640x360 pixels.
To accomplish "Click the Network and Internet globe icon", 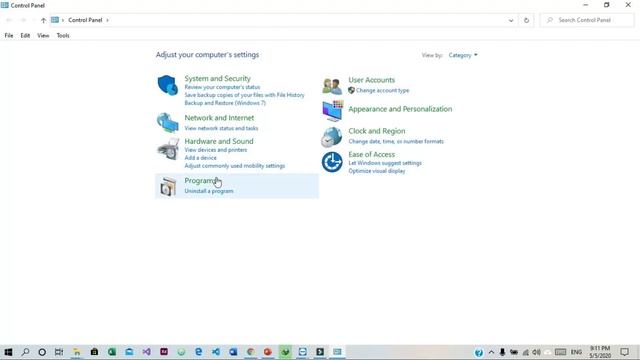I will [168, 122].
